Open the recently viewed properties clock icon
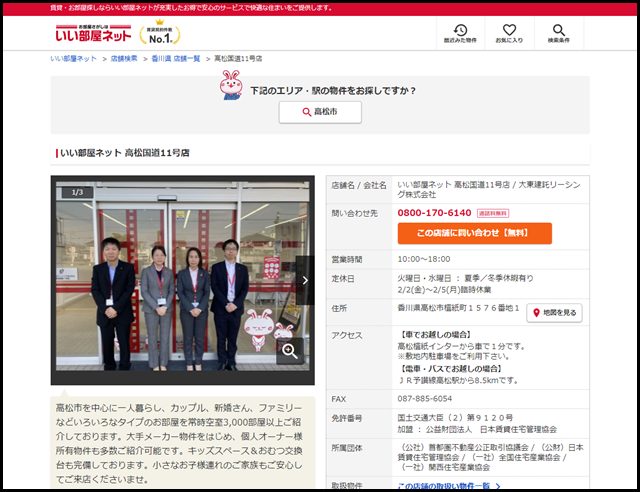The height and width of the screenshot is (492, 640). tap(460, 33)
